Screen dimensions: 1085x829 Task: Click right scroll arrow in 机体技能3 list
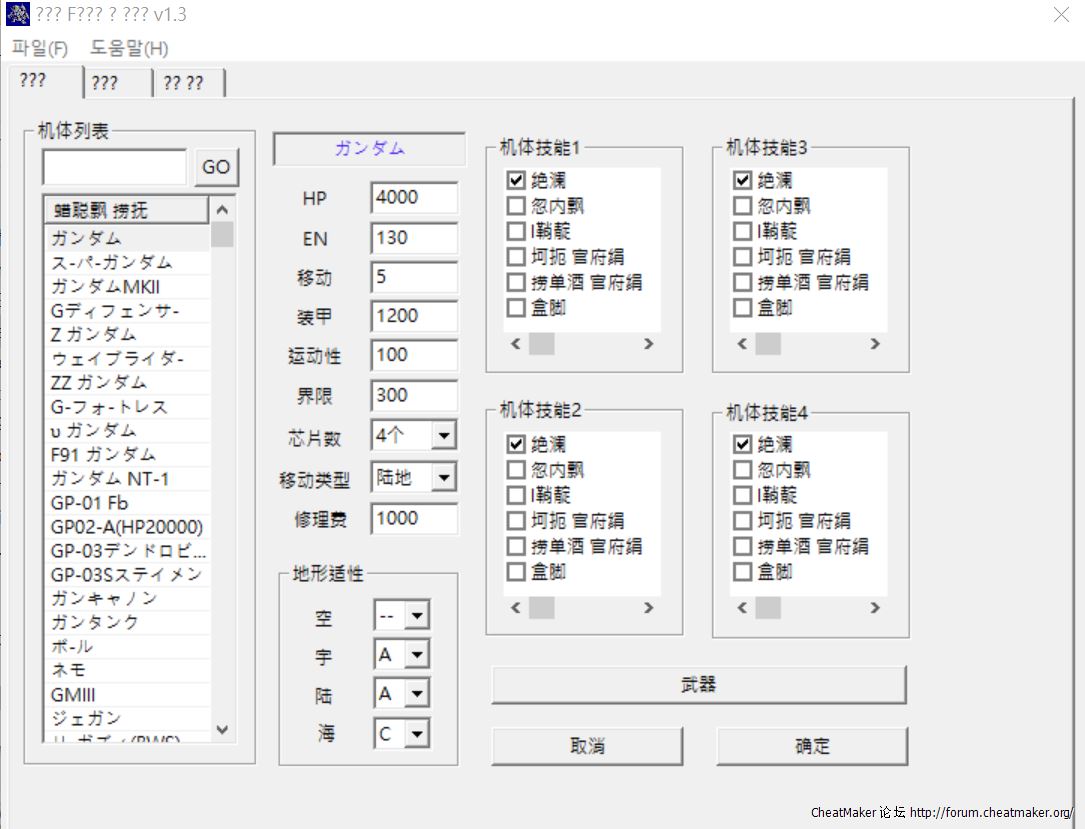point(875,344)
